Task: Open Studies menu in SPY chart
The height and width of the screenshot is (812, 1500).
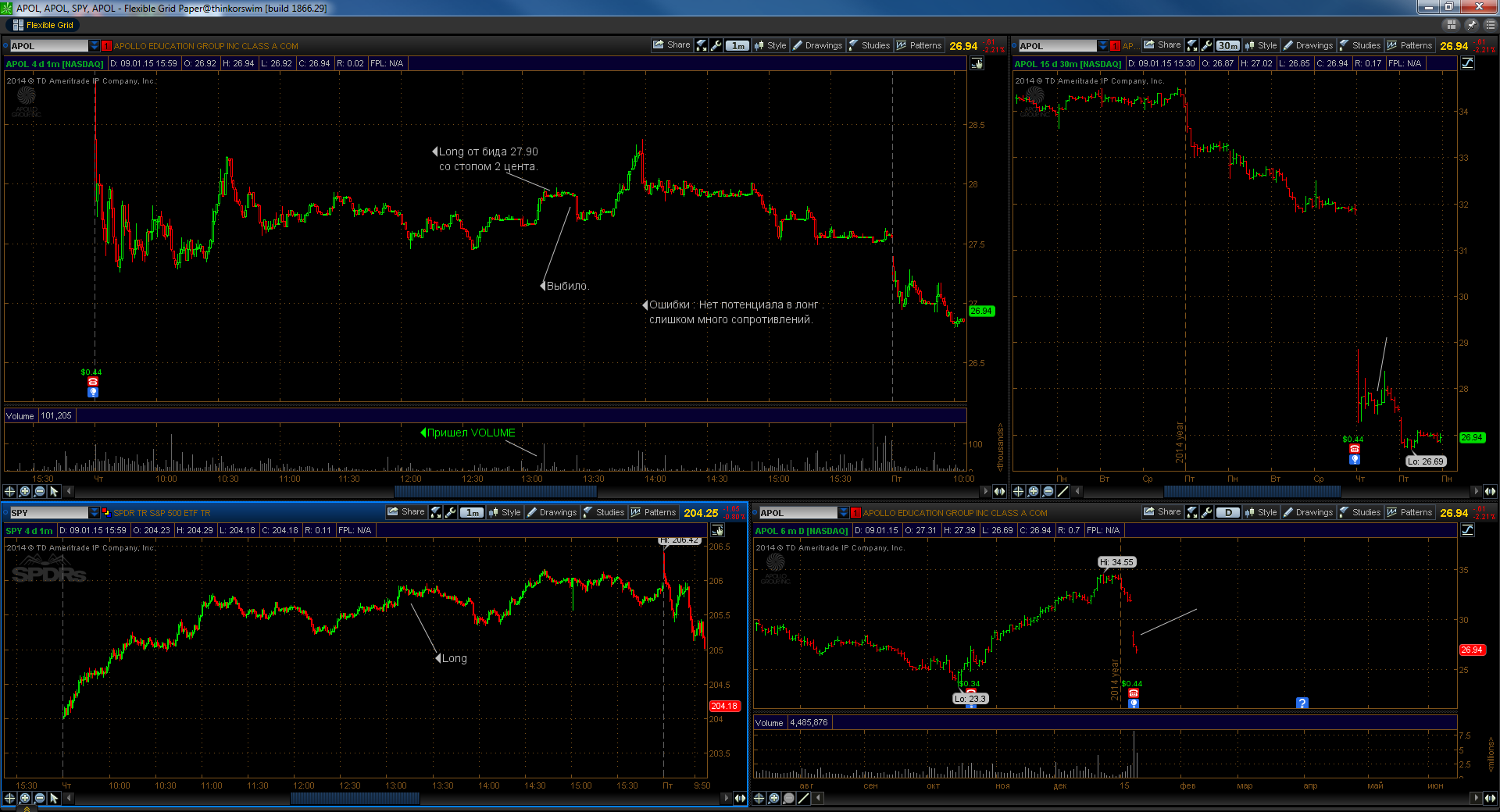Action: (604, 512)
